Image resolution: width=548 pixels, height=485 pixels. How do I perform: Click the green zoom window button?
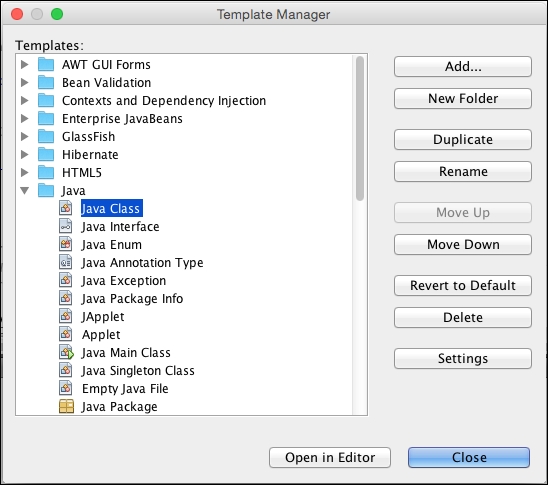coord(57,14)
